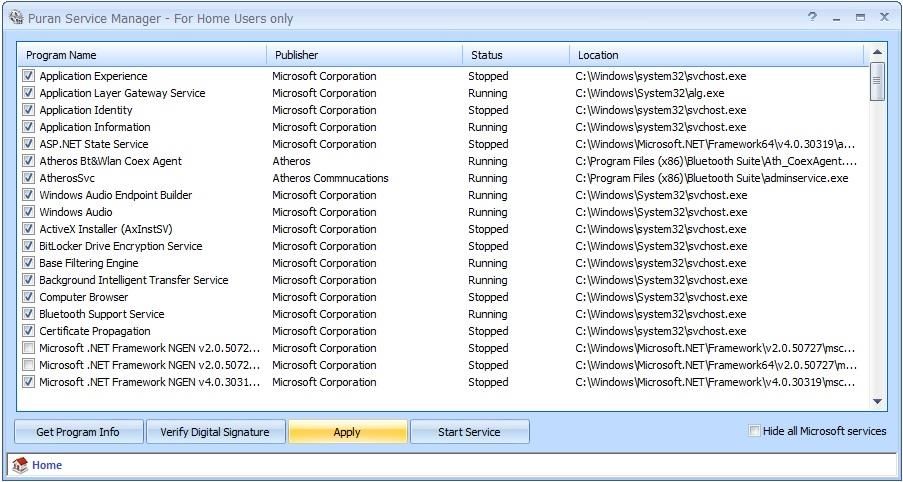The height and width of the screenshot is (482, 903).
Task: Uncheck the Application Experience checkbox
Action: [28, 76]
